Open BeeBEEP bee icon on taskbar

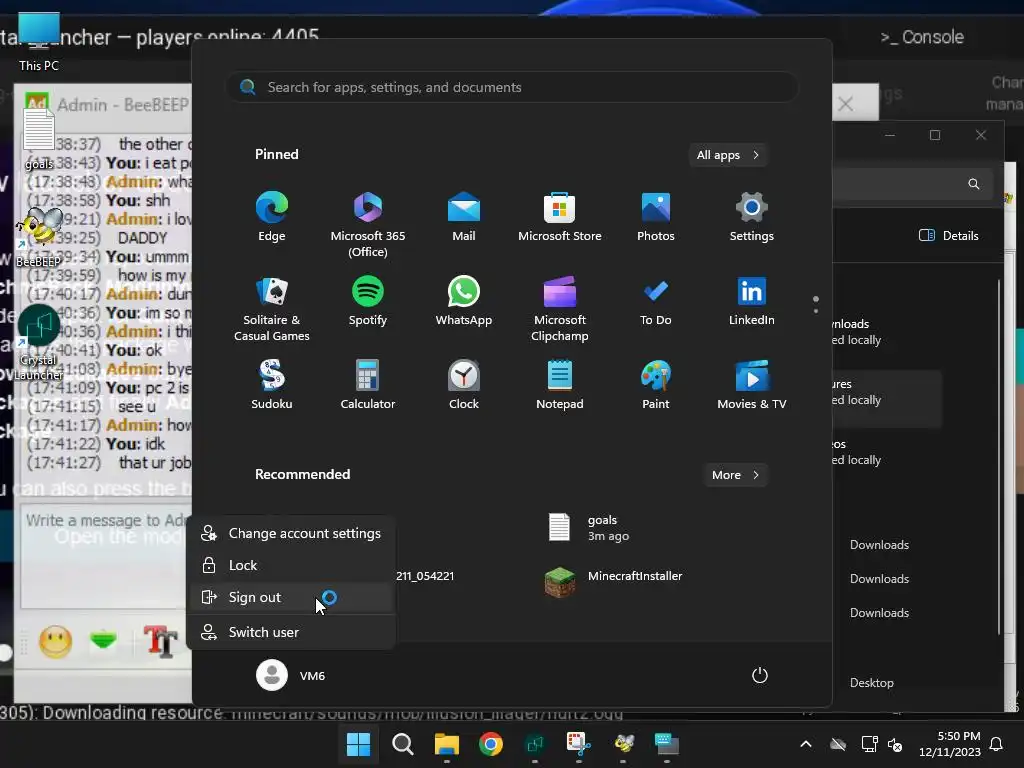(624, 744)
